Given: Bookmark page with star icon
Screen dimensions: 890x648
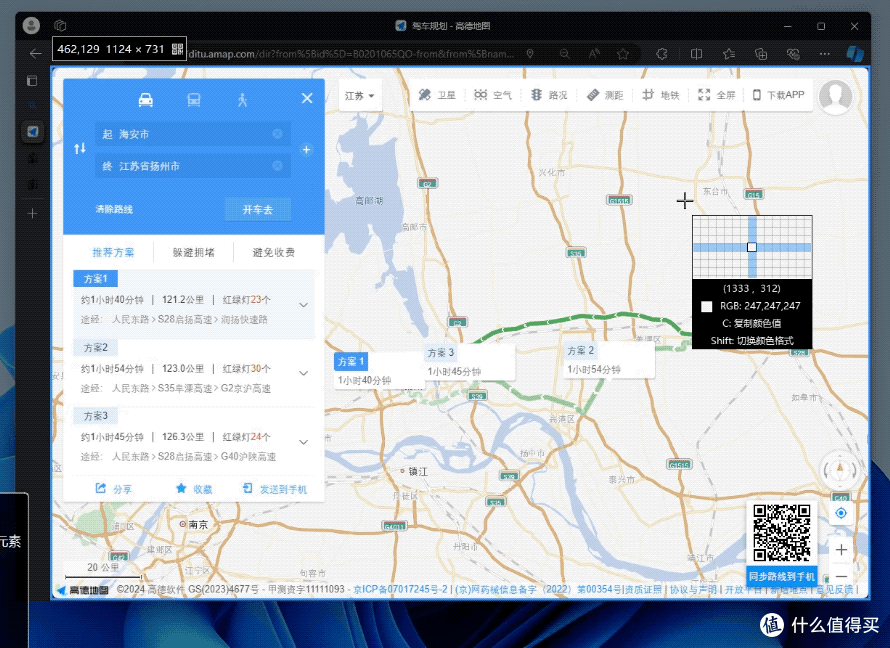Looking at the screenshot, I should 623,54.
